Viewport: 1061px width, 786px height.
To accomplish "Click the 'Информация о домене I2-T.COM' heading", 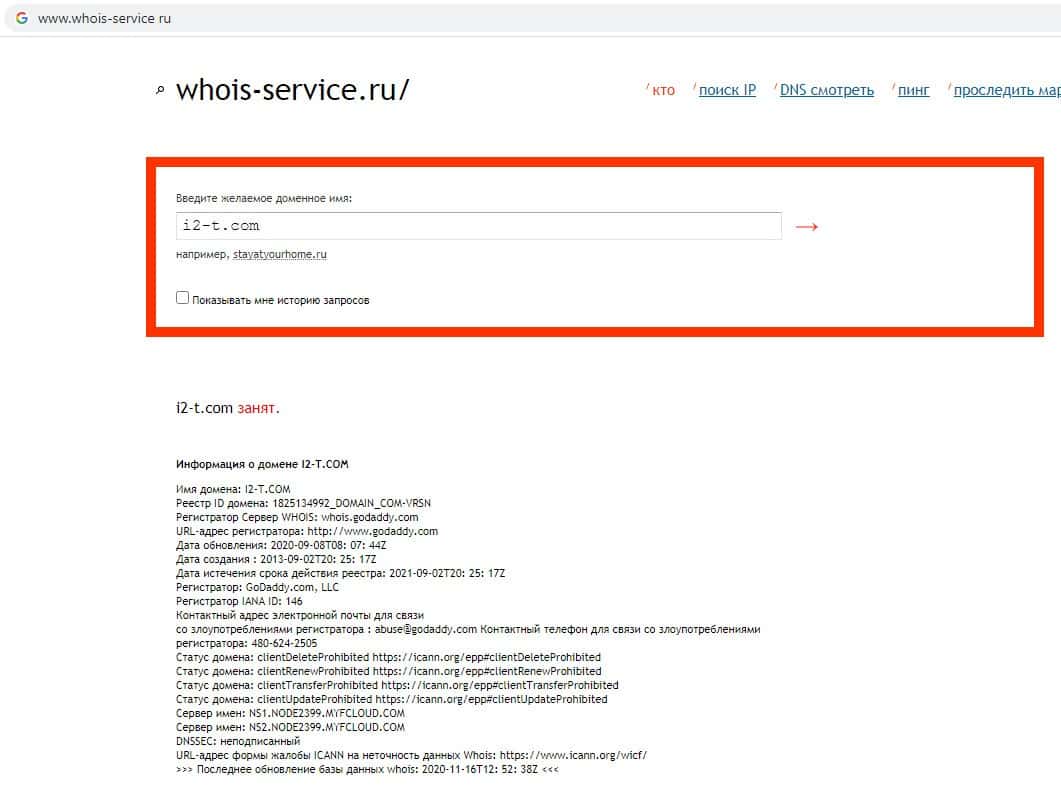I will [262, 464].
